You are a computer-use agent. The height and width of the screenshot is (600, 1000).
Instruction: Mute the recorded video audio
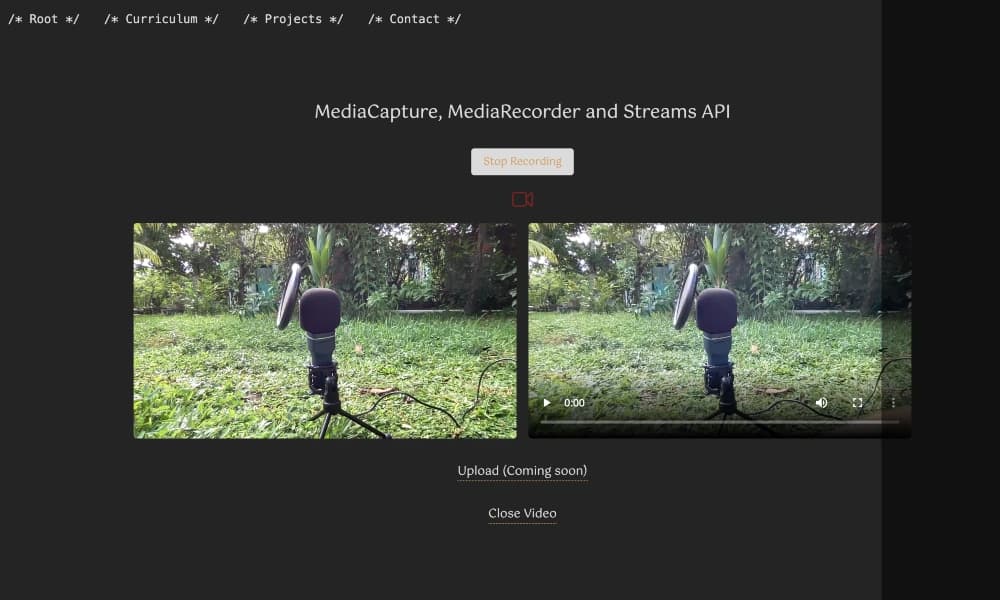pos(821,402)
